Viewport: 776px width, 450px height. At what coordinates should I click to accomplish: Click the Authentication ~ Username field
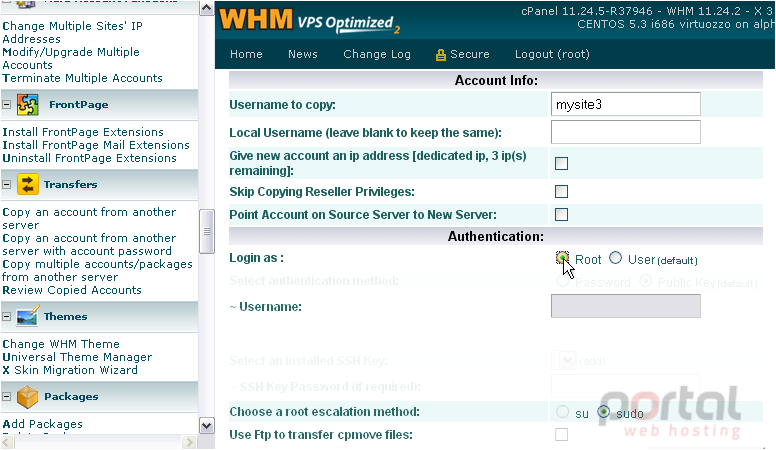pos(626,306)
